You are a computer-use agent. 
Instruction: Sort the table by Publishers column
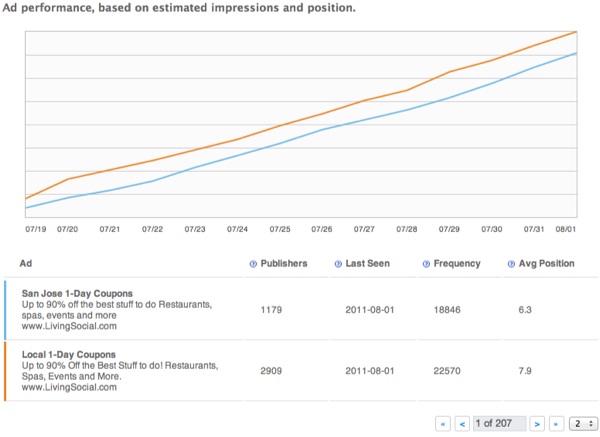pos(284,264)
